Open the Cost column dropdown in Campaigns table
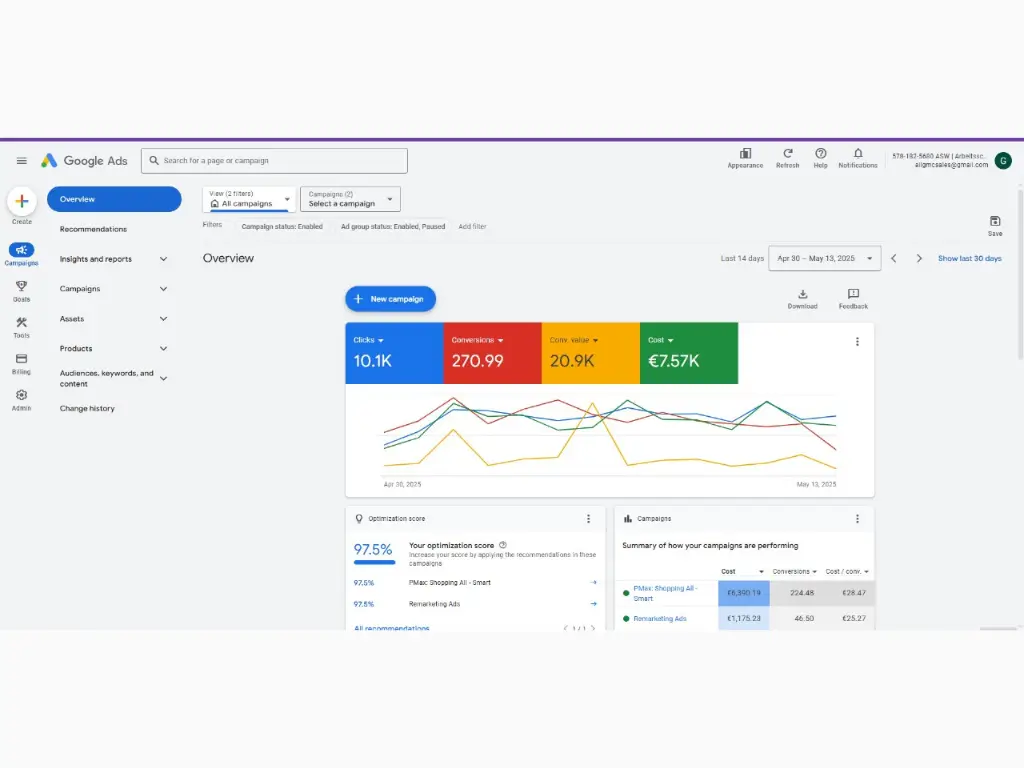Image resolution: width=1024 pixels, height=768 pixels. tap(743, 571)
